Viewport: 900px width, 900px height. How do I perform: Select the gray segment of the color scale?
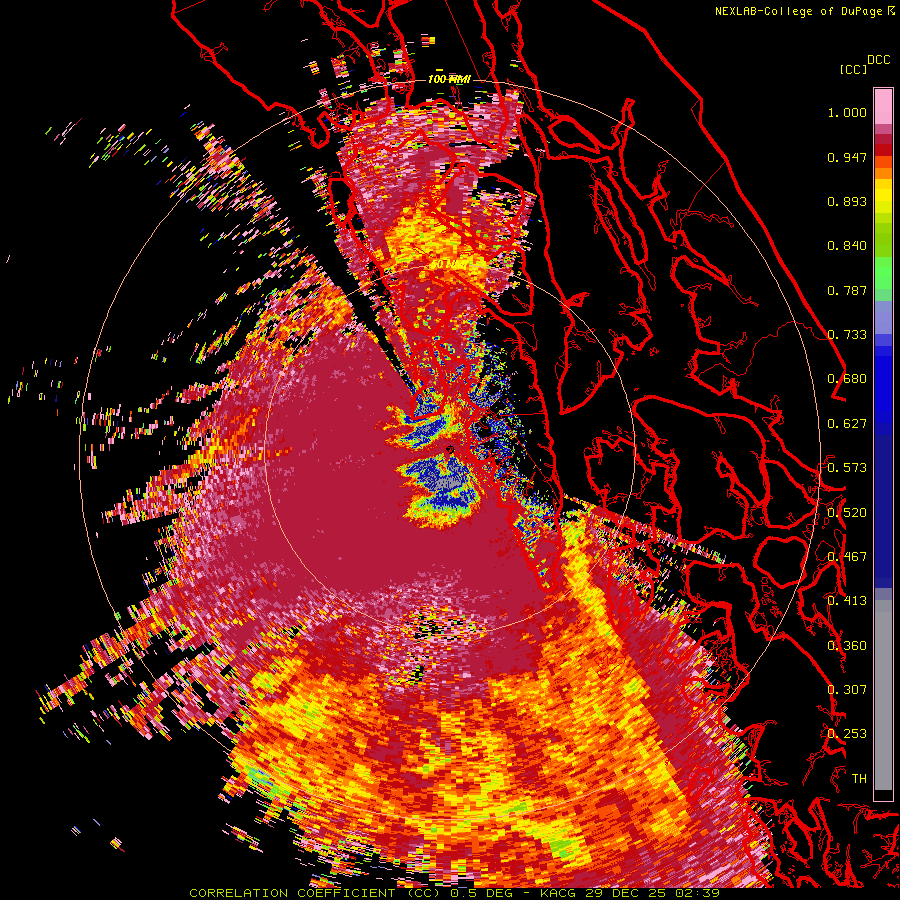pos(883,697)
